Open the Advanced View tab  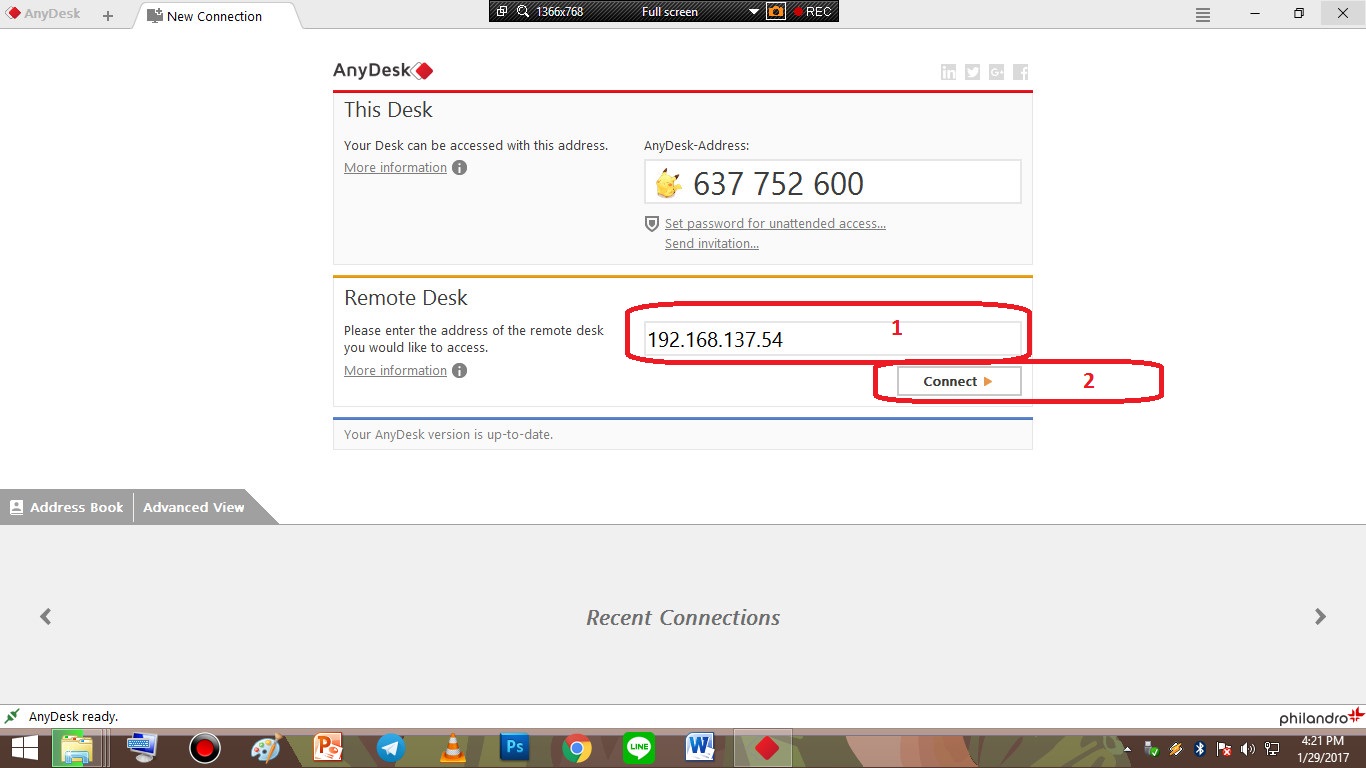(x=194, y=507)
